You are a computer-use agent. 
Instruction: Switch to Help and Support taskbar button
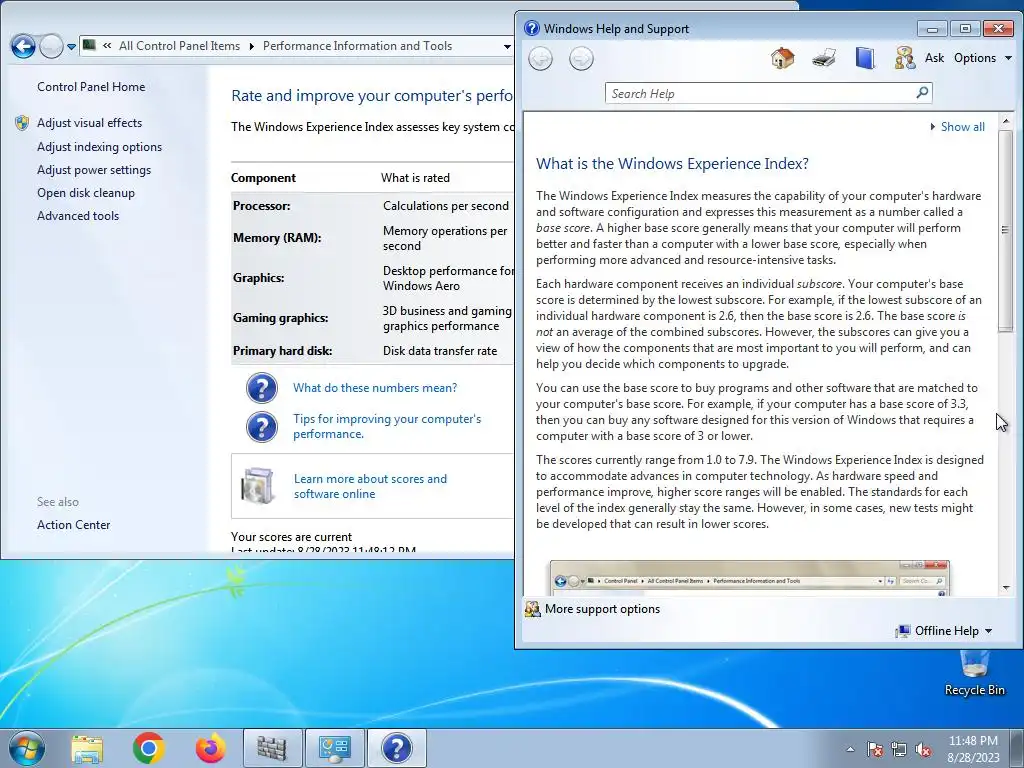pos(396,748)
